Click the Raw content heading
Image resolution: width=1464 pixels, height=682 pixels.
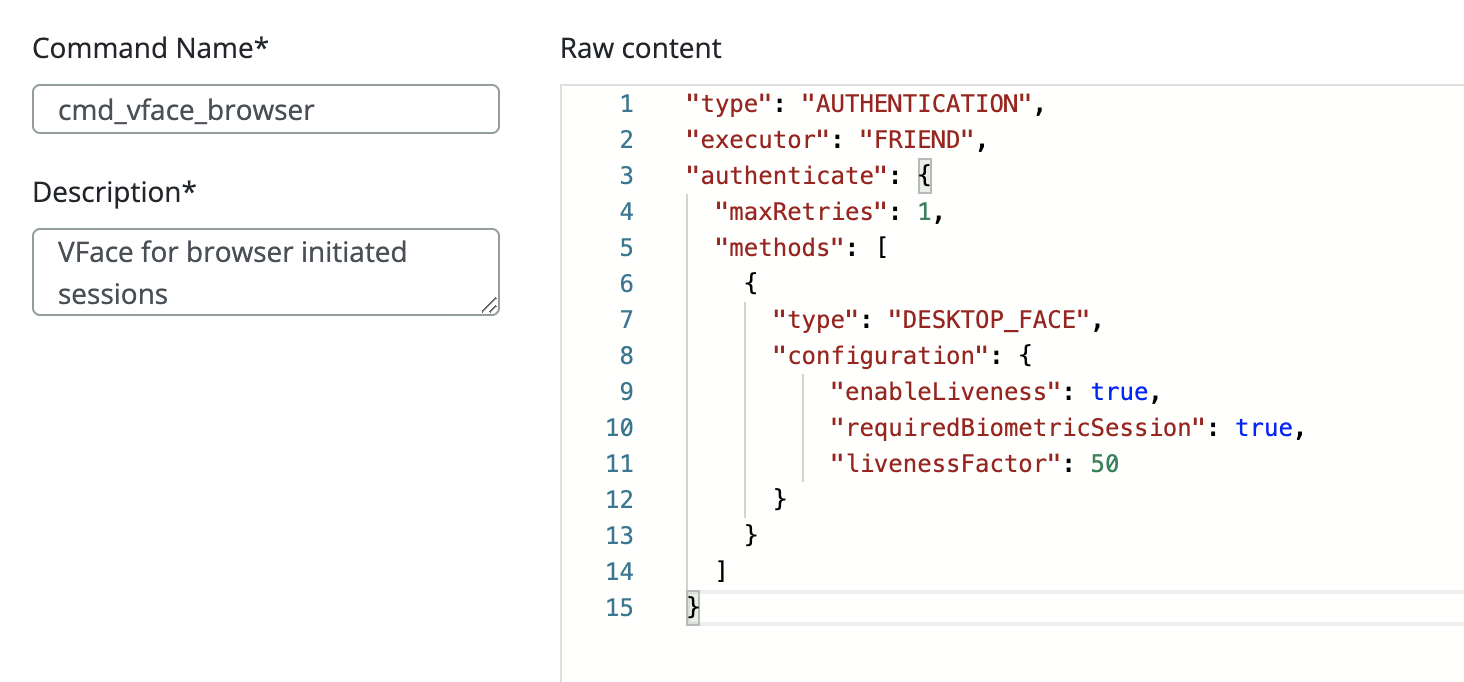640,48
